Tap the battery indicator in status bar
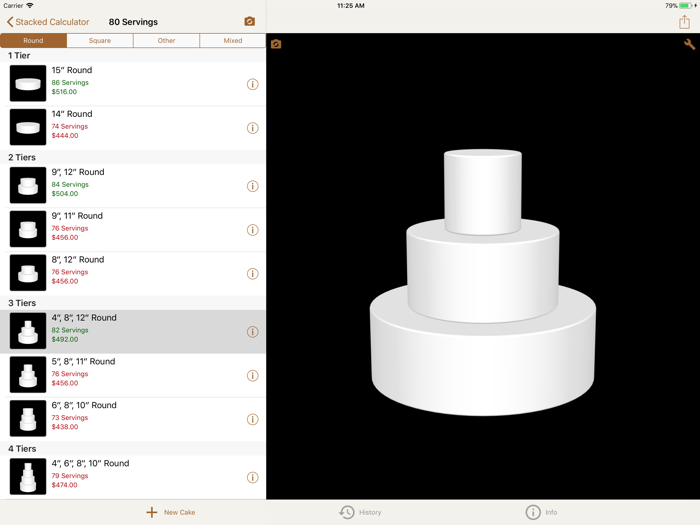 (685, 6)
